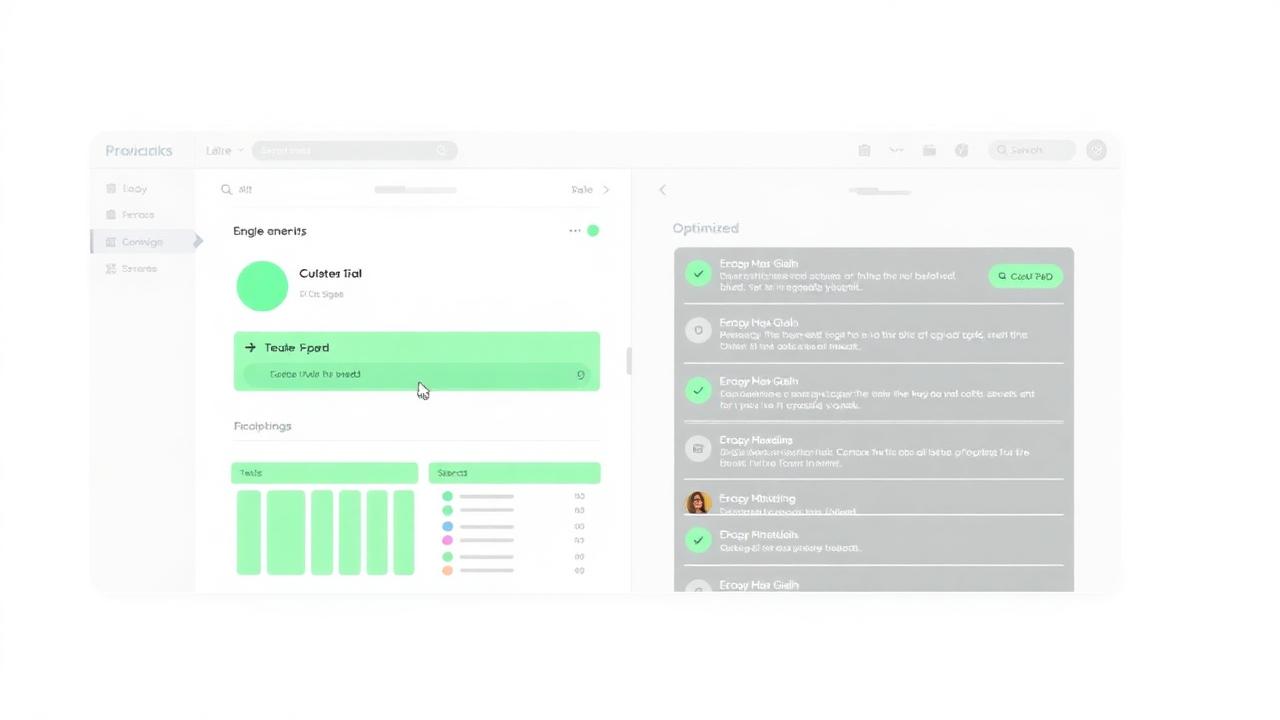Click the large green circle avatar
Image resolution: width=1280 pixels, height=720 pixels.
point(262,286)
